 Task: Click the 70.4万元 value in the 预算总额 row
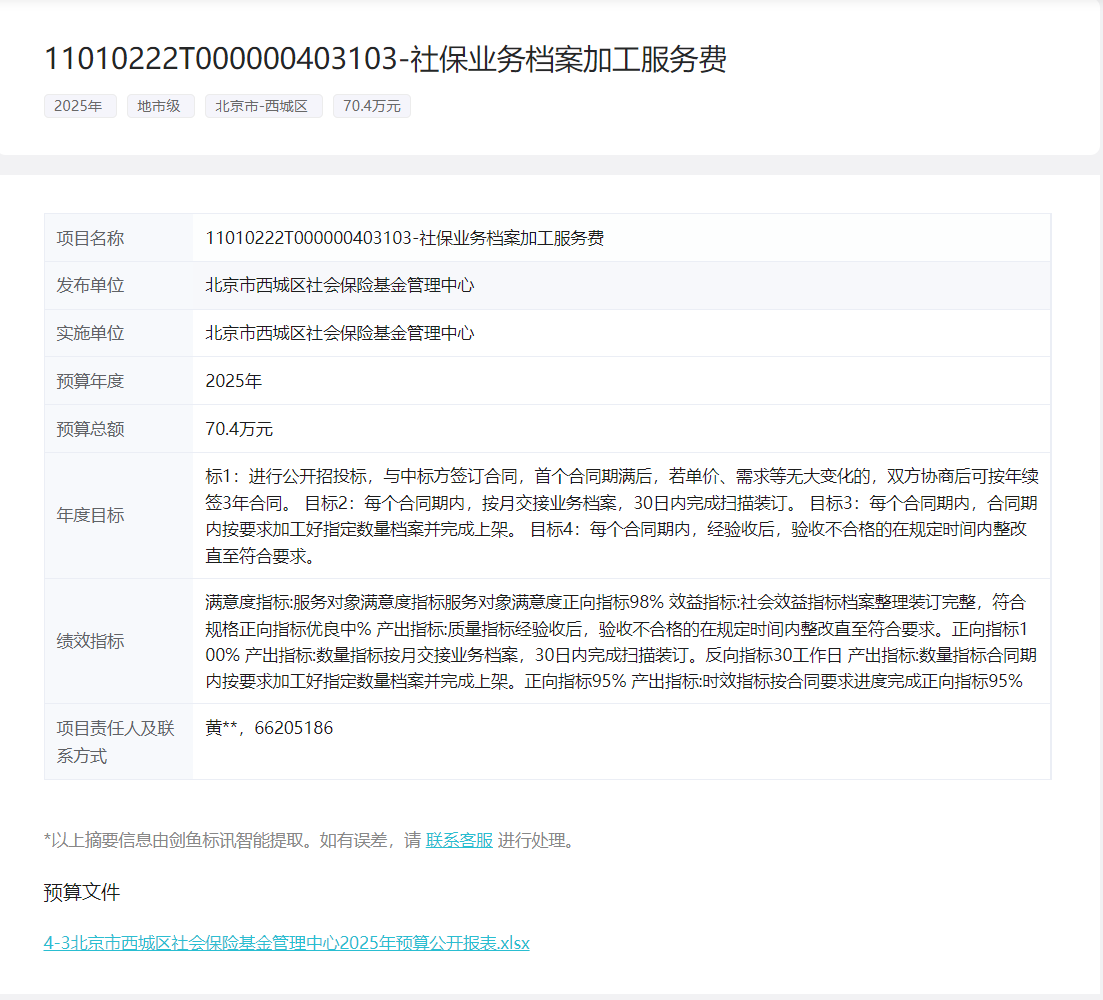(239, 429)
